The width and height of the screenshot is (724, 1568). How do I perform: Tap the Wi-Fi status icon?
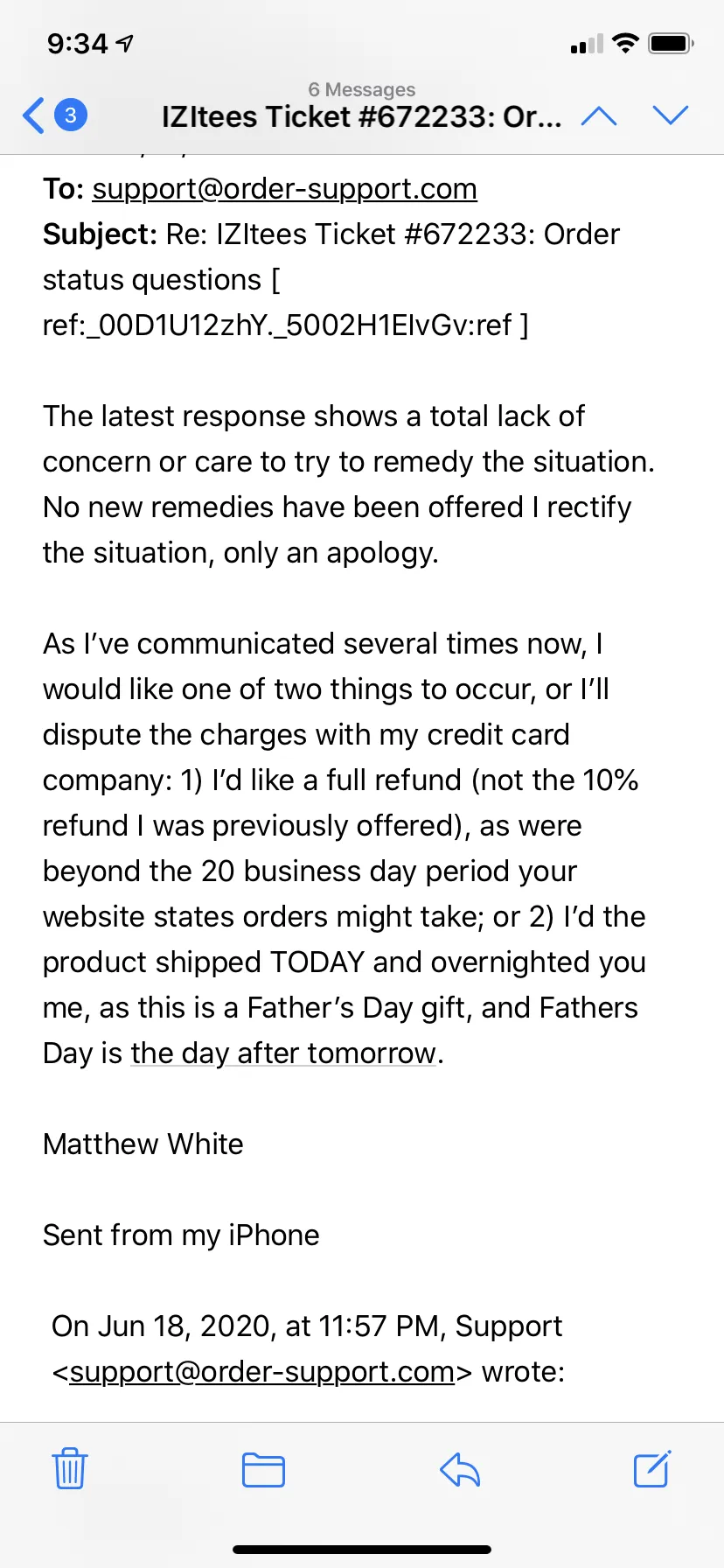625,43
